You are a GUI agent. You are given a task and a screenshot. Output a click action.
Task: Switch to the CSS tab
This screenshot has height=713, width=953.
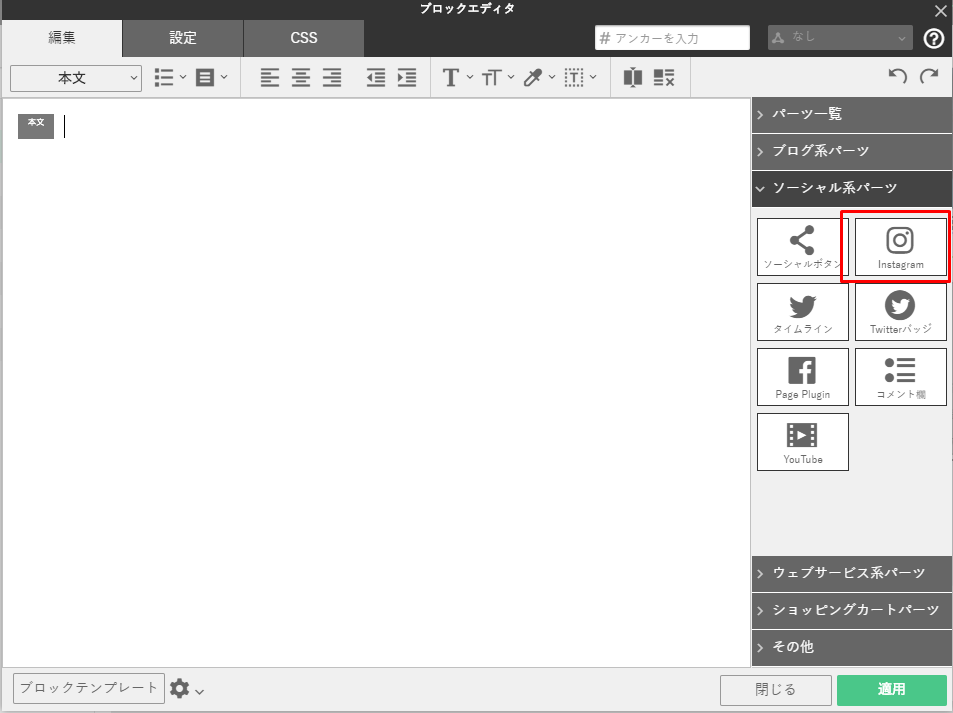pos(304,38)
